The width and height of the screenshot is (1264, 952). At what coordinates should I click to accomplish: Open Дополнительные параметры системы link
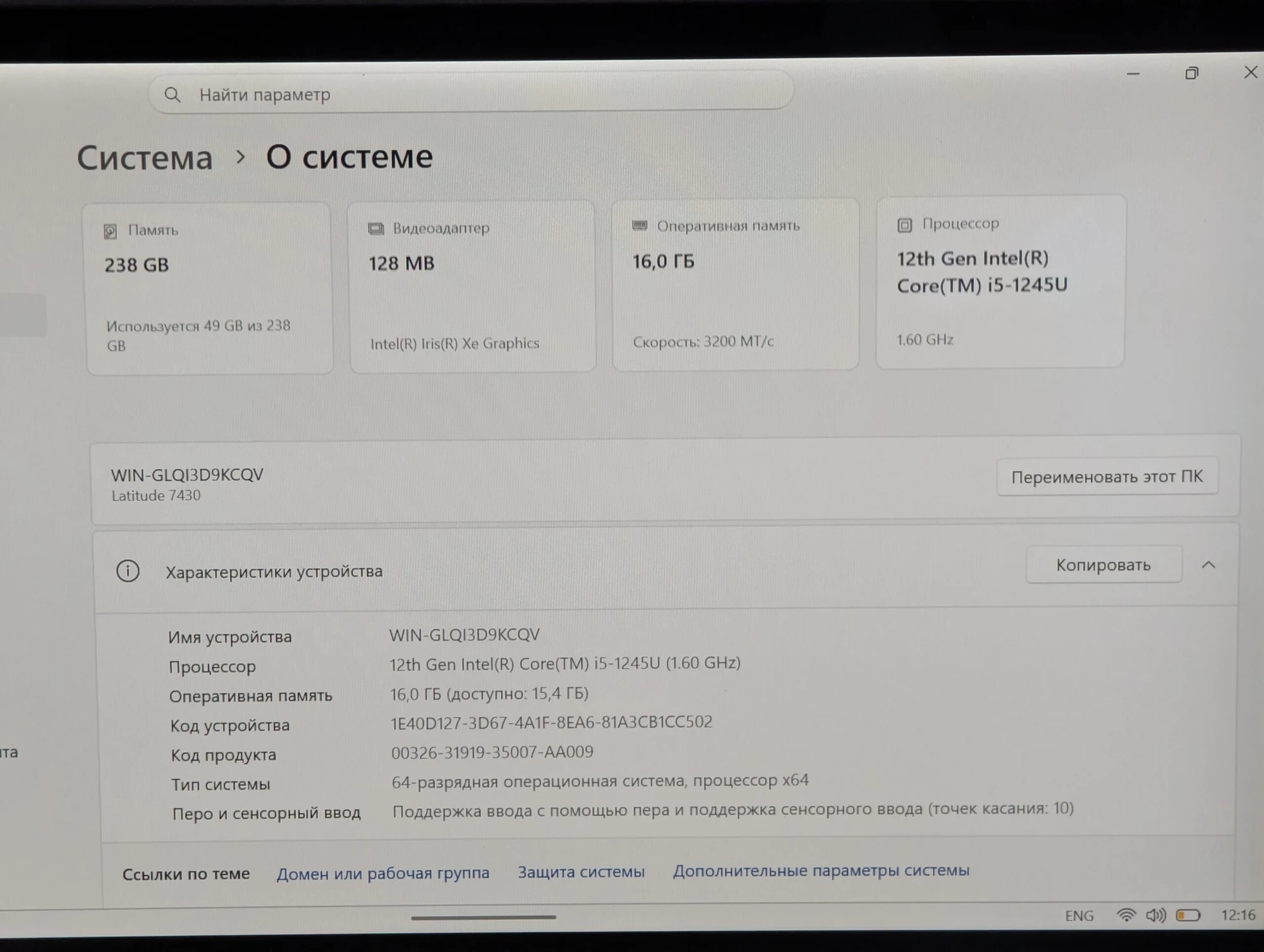(x=821, y=870)
